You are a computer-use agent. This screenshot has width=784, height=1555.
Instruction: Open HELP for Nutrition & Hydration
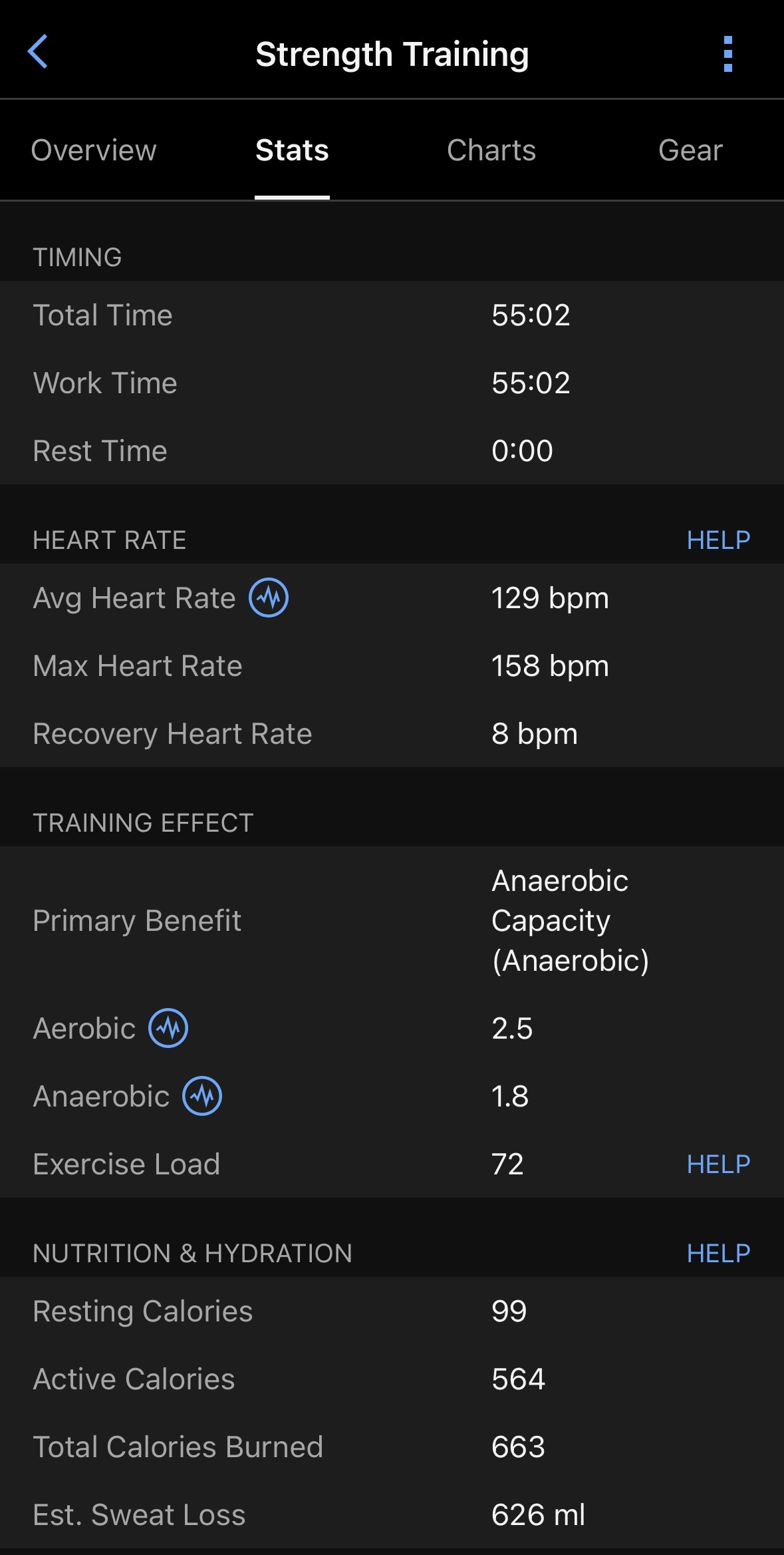coord(718,1254)
